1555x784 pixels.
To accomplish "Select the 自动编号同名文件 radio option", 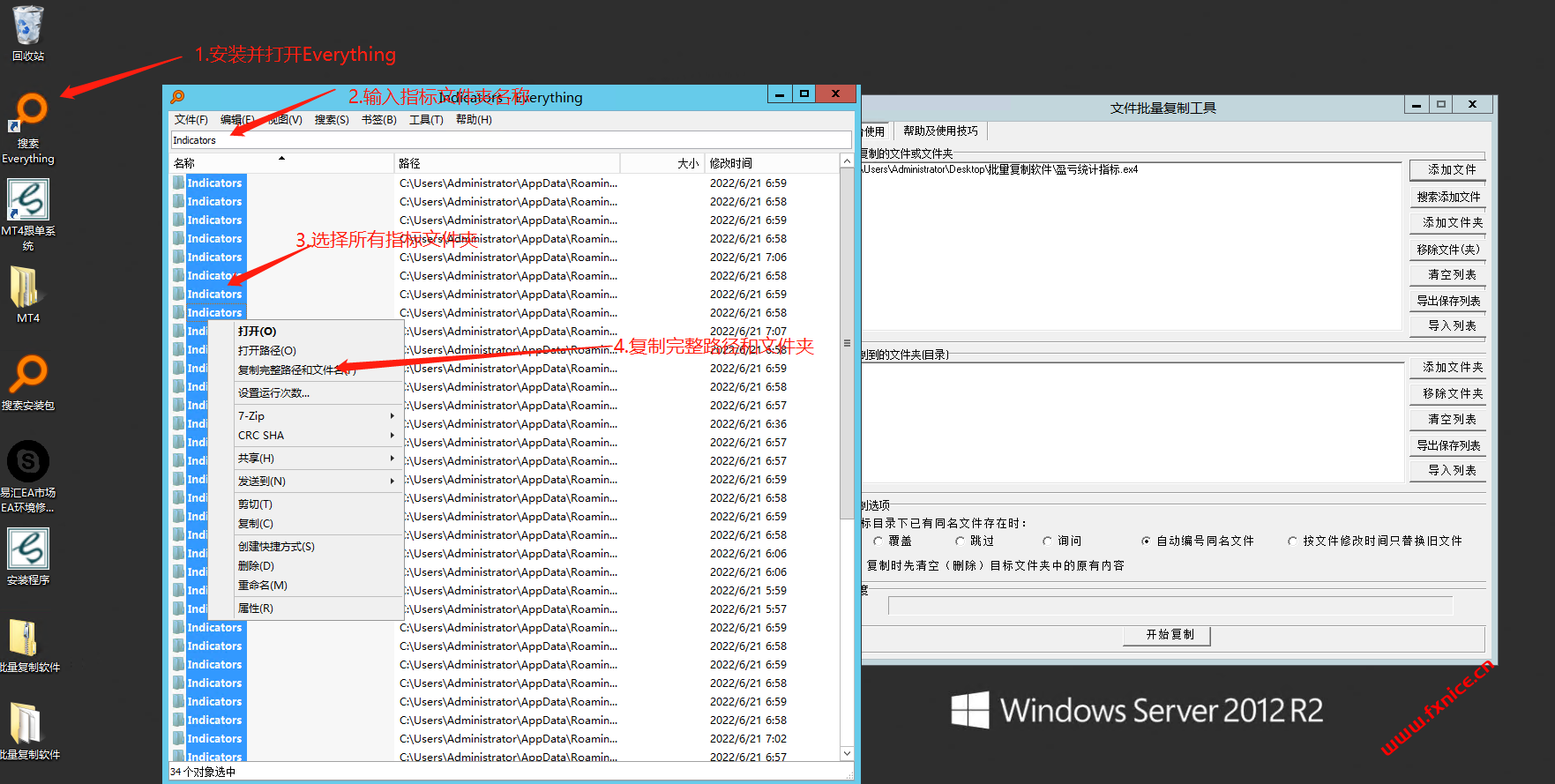I will pos(1146,541).
